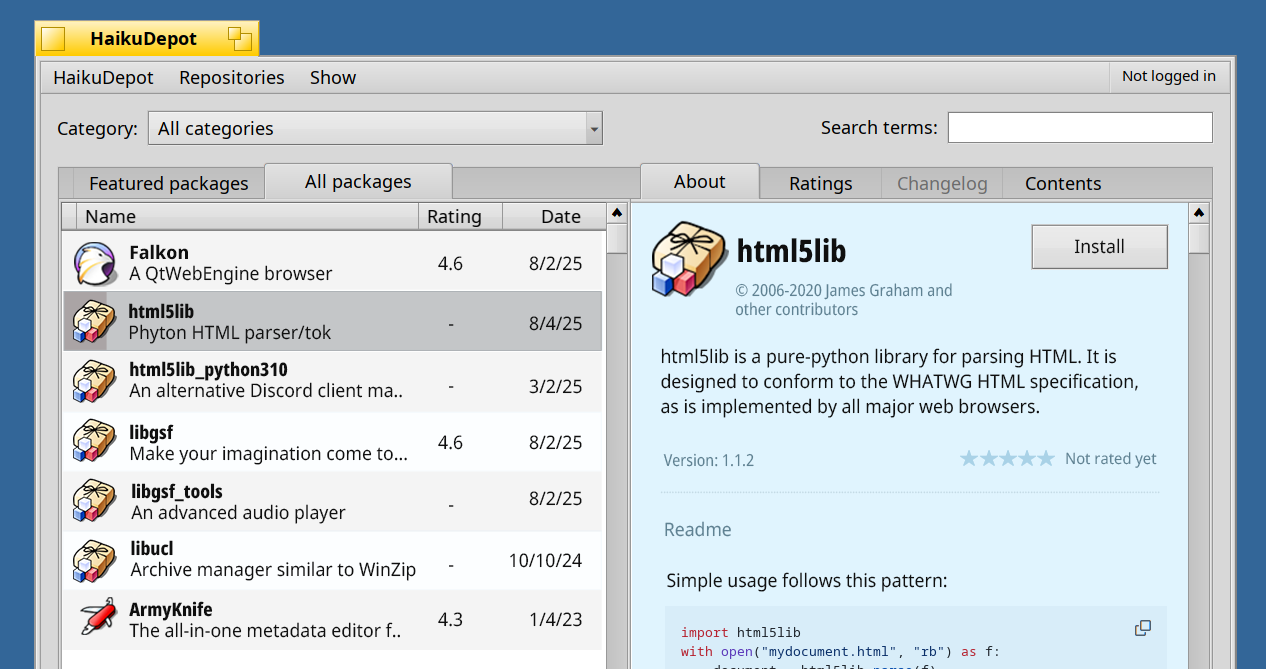Screen dimensions: 1266x669
Task: Click the copyright James Graham text
Action: [844, 300]
